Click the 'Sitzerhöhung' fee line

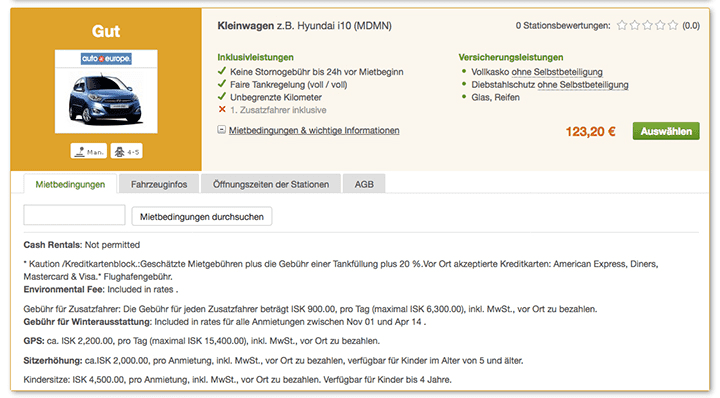(x=273, y=361)
